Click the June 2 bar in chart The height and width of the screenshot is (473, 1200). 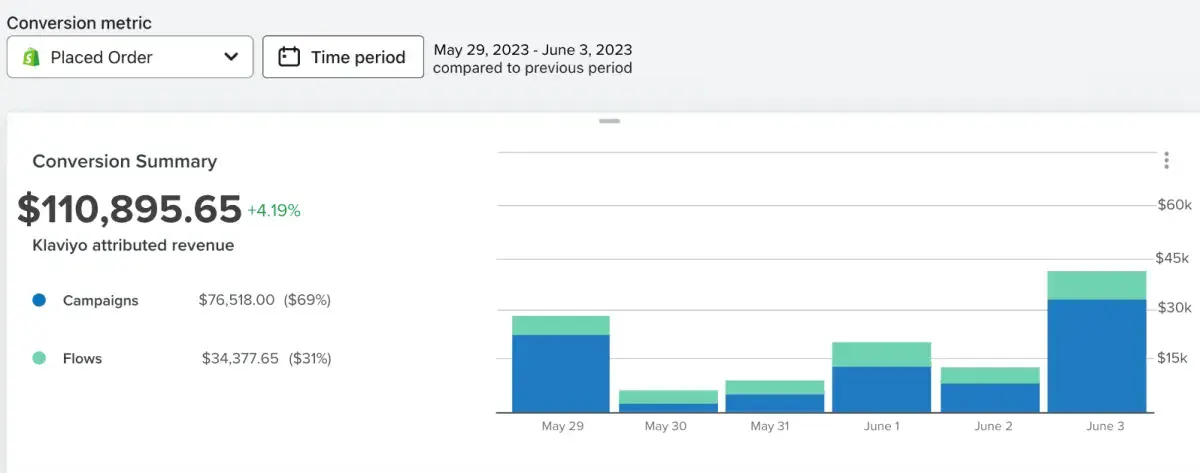pos(988,390)
